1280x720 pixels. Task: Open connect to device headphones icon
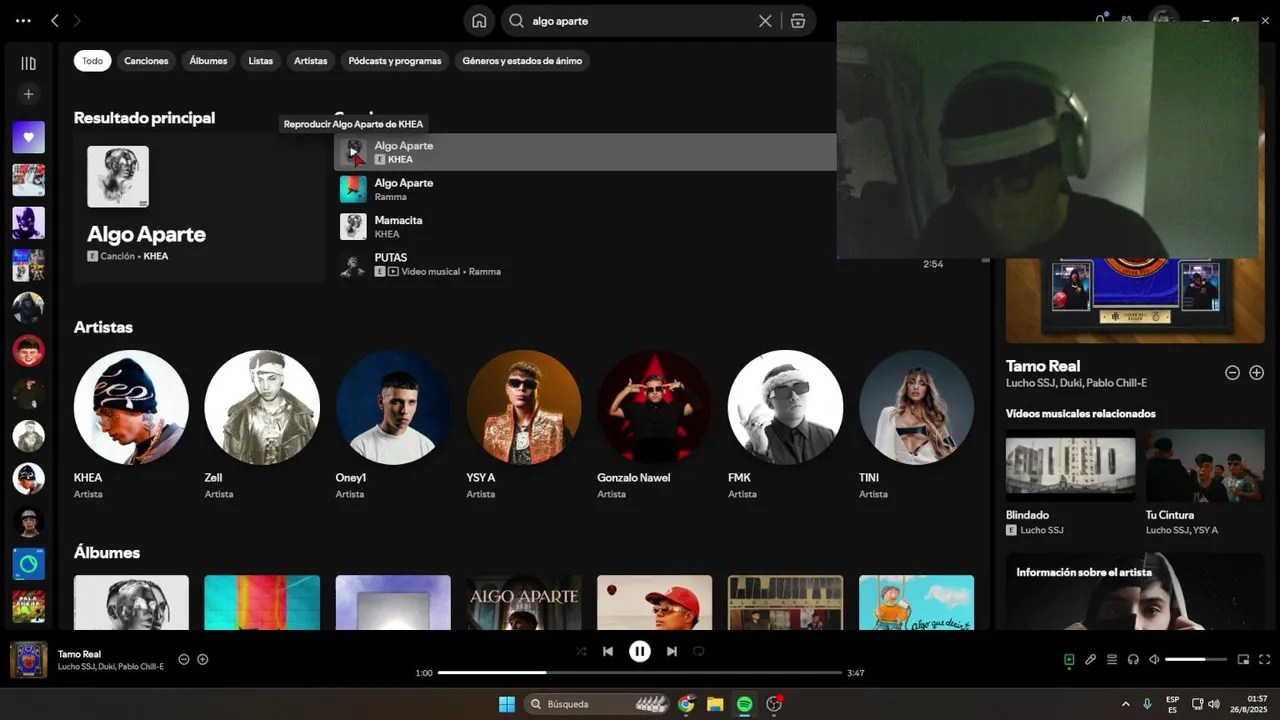(x=1133, y=659)
